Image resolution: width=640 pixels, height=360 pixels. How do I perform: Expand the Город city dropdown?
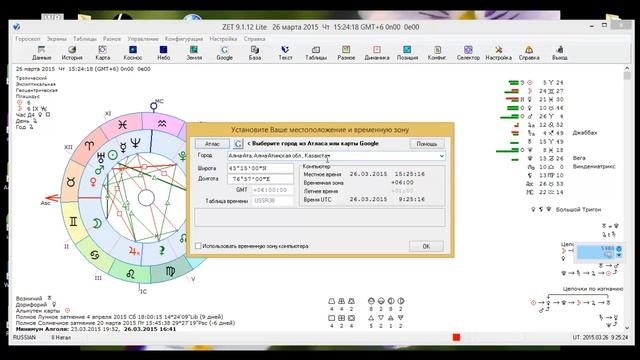coord(441,156)
